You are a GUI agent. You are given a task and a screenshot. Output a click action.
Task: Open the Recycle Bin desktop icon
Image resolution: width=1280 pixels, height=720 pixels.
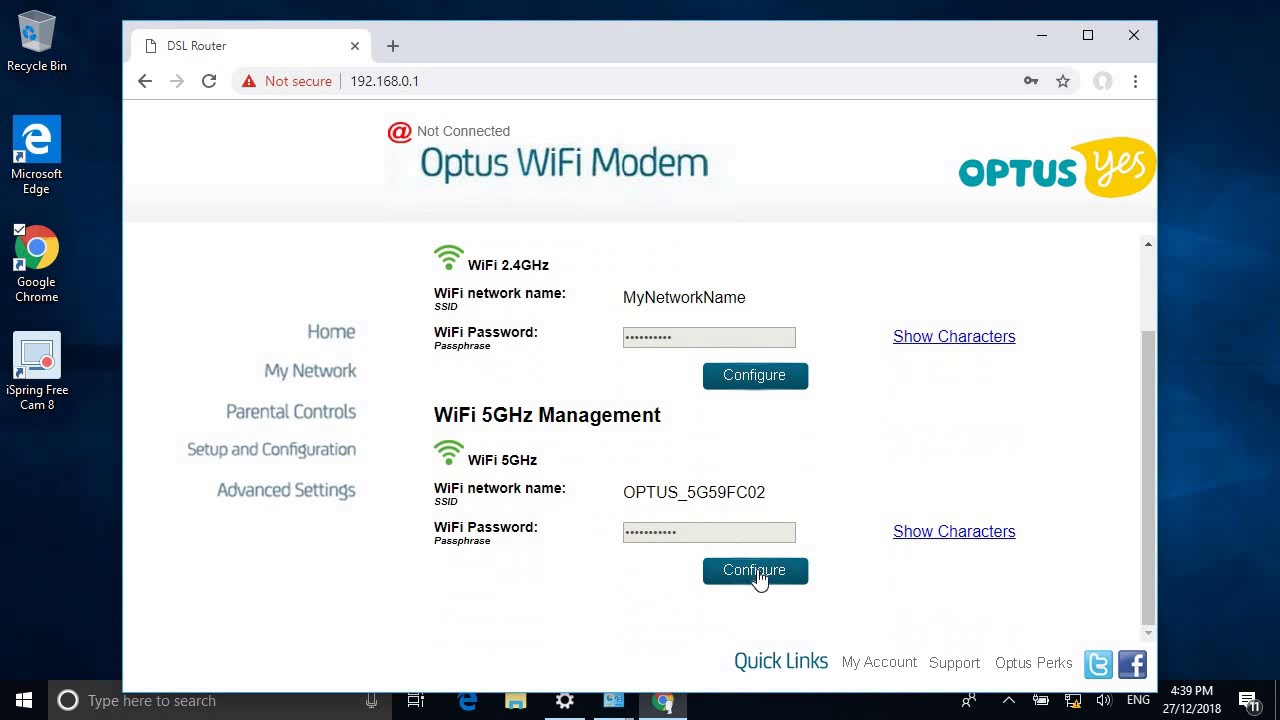tap(37, 42)
